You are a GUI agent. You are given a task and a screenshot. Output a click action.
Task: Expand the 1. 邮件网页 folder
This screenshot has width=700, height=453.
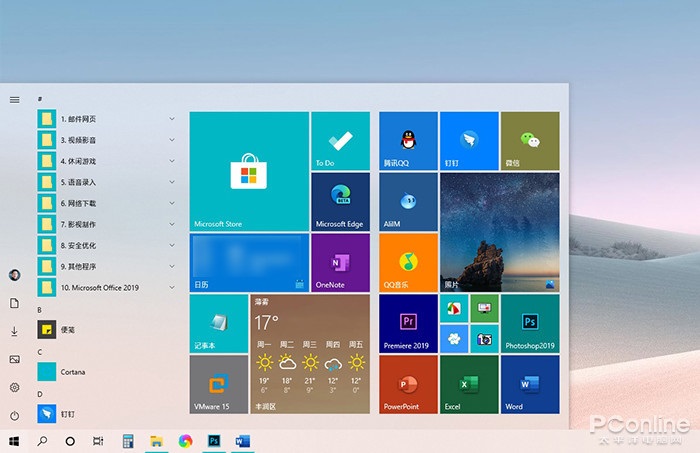(x=106, y=119)
